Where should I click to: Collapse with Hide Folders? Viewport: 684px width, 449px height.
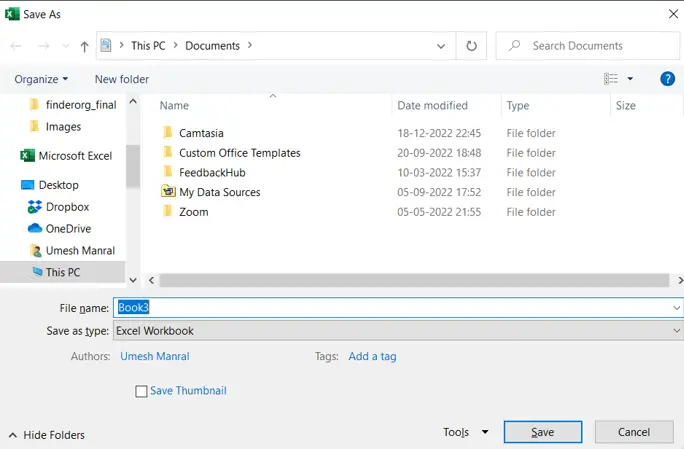pyautogui.click(x=47, y=435)
